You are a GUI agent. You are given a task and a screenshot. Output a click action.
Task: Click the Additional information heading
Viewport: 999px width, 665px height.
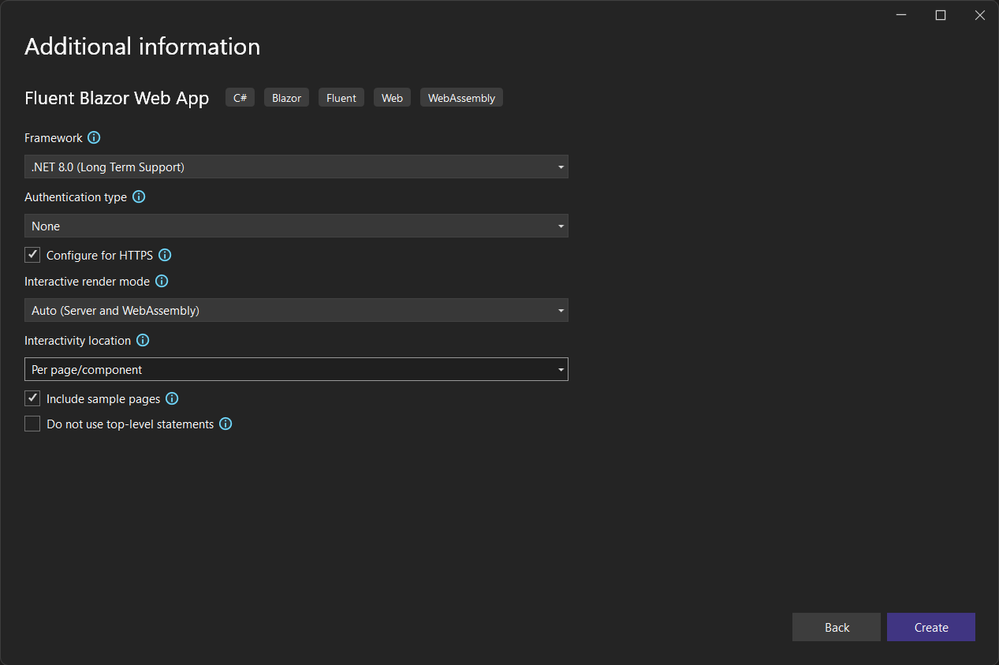[143, 46]
